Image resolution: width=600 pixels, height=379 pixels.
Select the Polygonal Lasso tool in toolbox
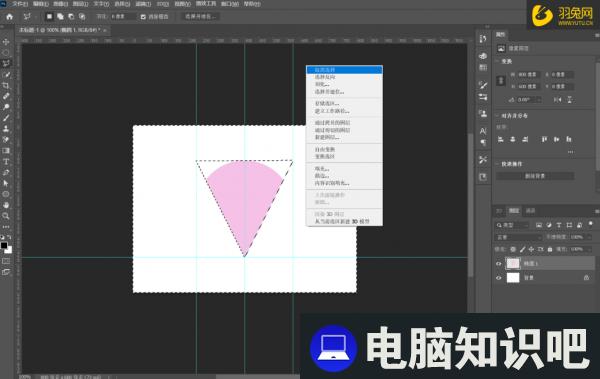click(x=6, y=63)
